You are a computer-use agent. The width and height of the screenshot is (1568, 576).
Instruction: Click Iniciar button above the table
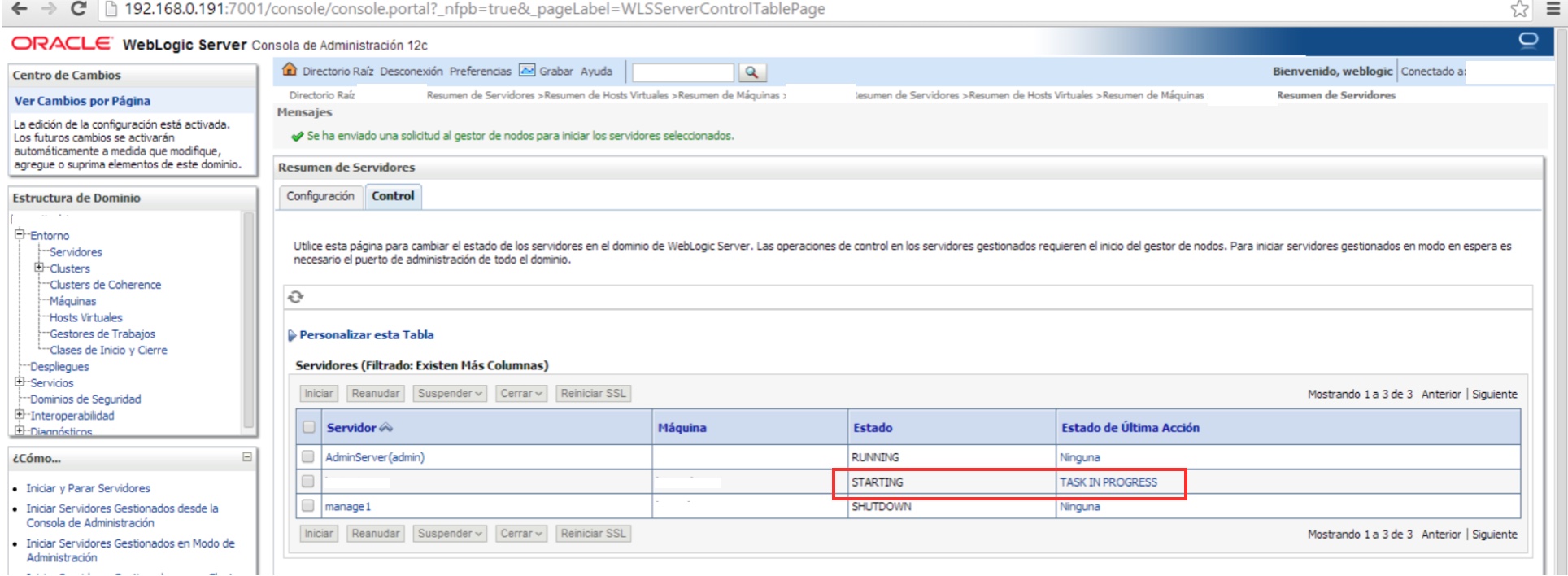[x=319, y=394]
